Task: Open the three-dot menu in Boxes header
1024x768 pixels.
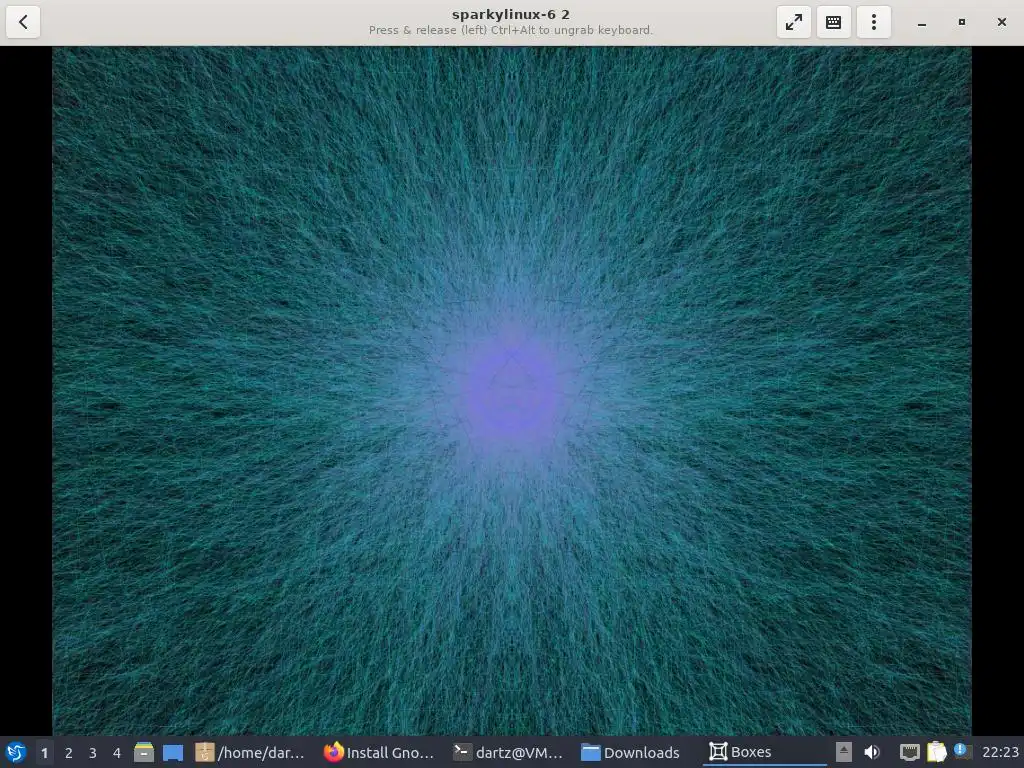Action: click(874, 22)
